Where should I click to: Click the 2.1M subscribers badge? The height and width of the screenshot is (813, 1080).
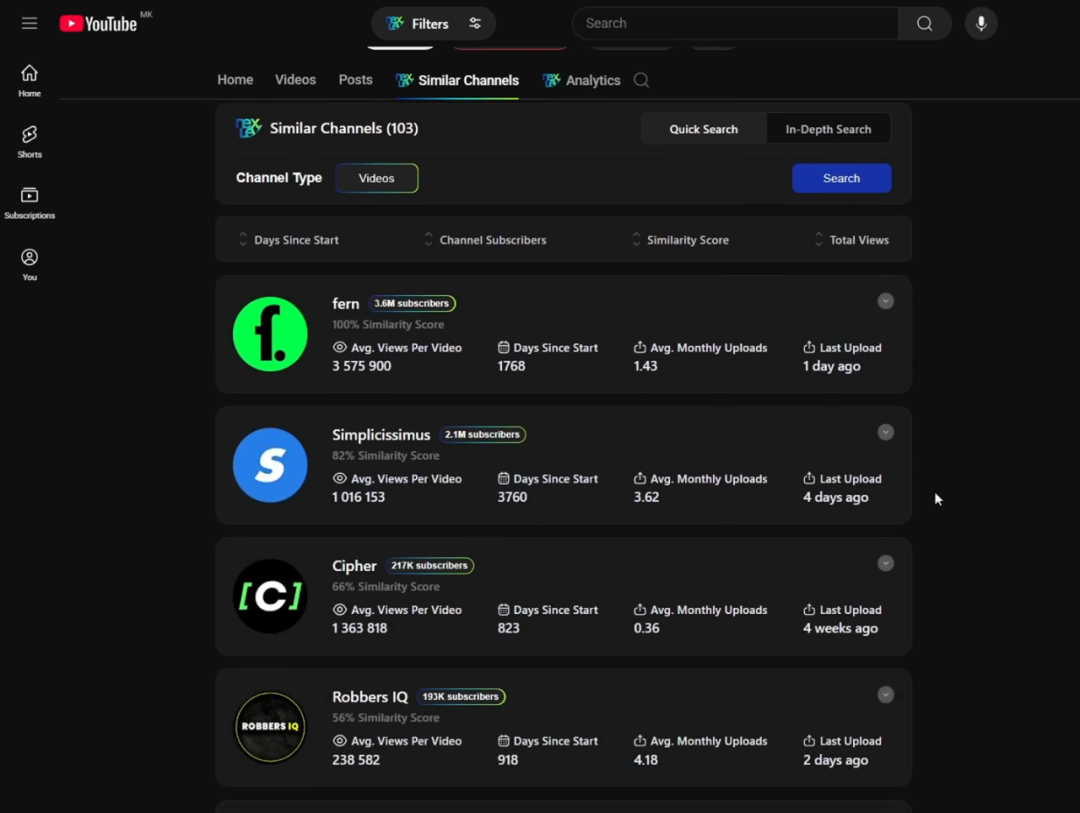pos(482,434)
